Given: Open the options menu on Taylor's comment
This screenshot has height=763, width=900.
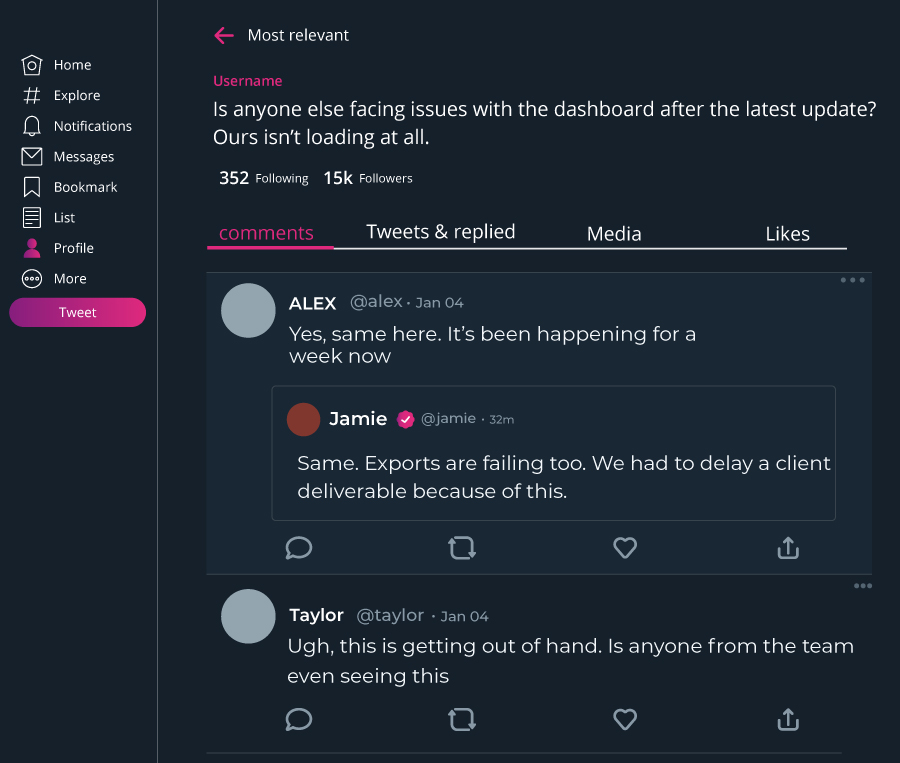Looking at the screenshot, I should [x=863, y=586].
